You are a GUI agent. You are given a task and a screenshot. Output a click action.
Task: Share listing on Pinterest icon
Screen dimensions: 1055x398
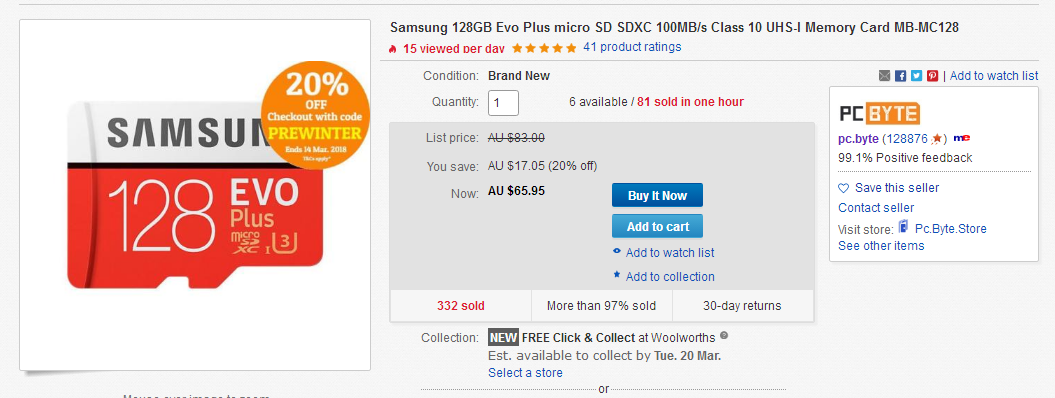tap(933, 76)
